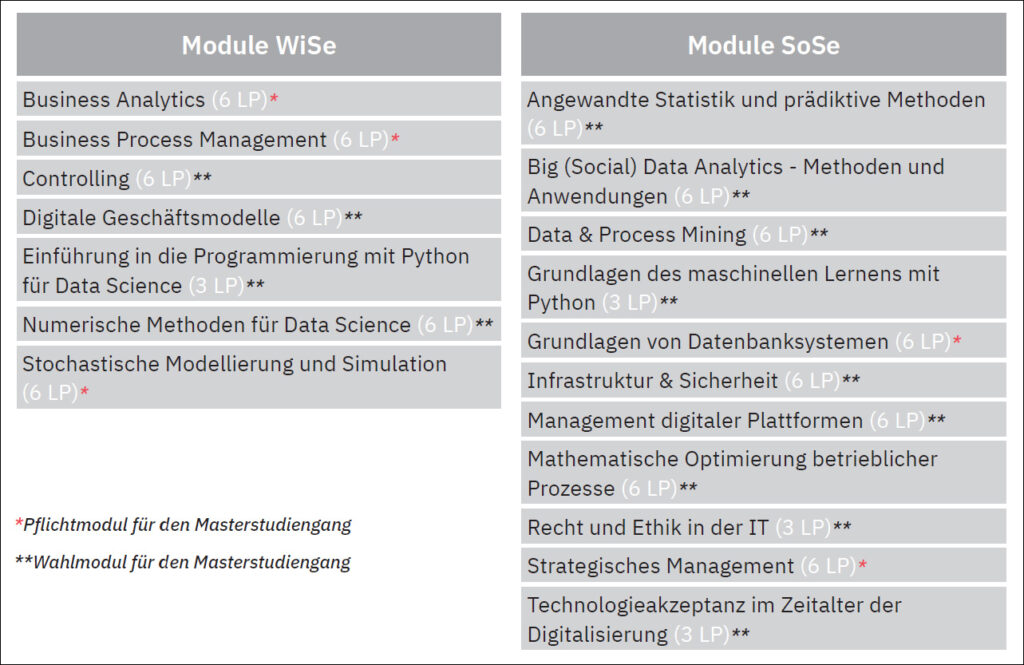
Task: Select Grundlagen von Datenbanksystemen module
Action: (763, 341)
